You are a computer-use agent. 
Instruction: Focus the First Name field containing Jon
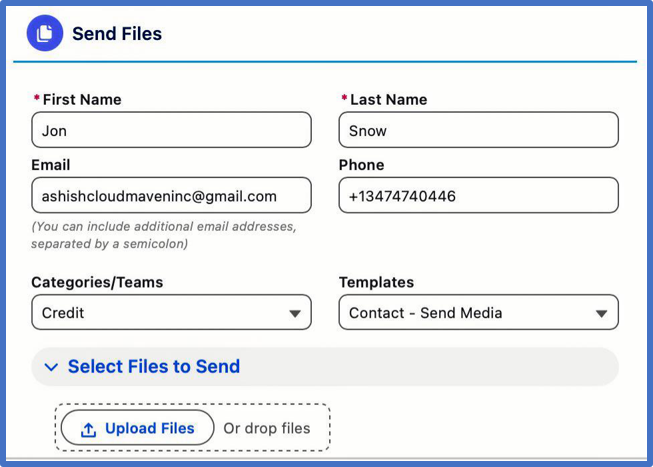point(171,130)
